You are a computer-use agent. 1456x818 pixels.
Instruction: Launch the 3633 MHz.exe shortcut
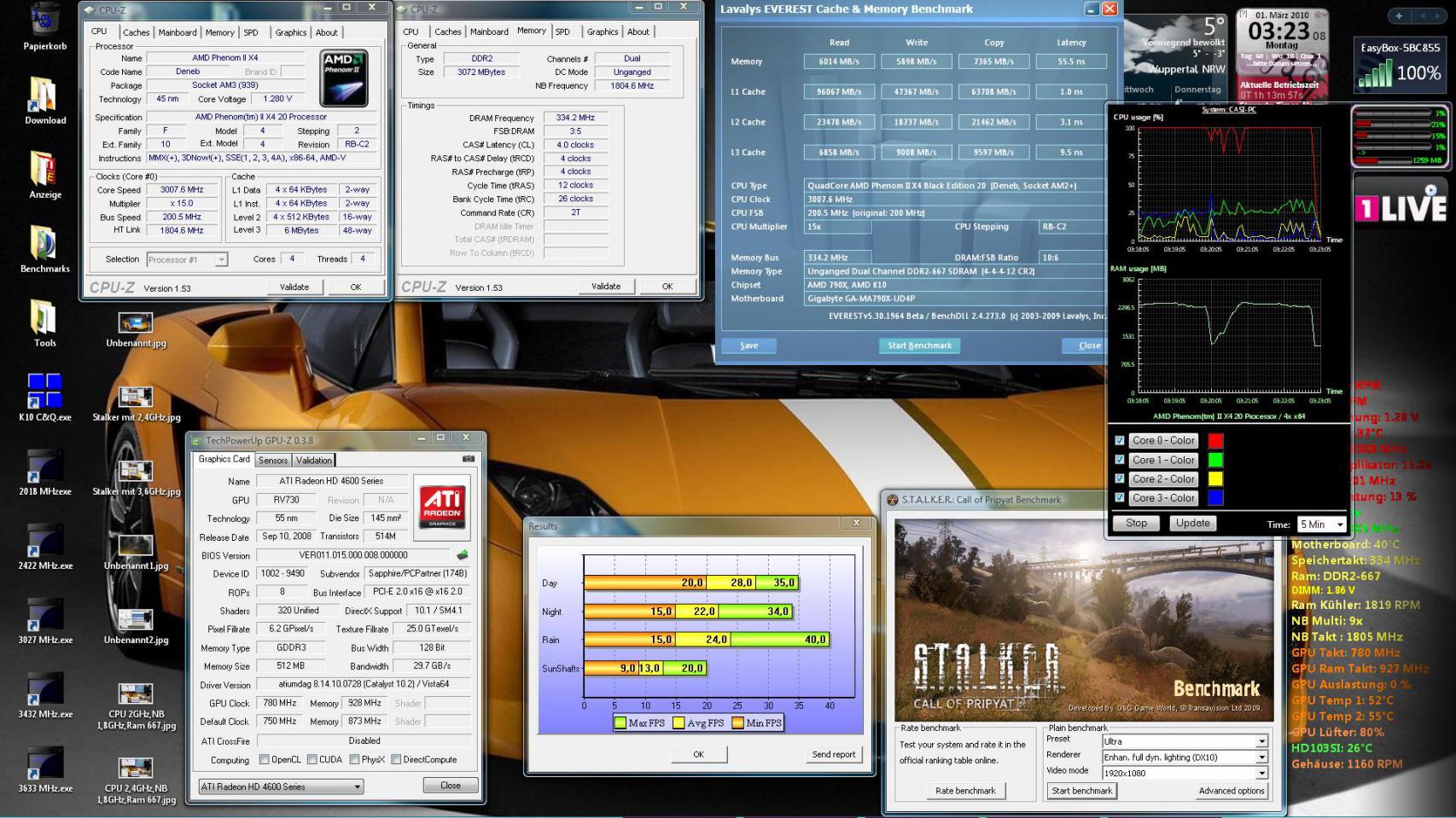point(44,769)
